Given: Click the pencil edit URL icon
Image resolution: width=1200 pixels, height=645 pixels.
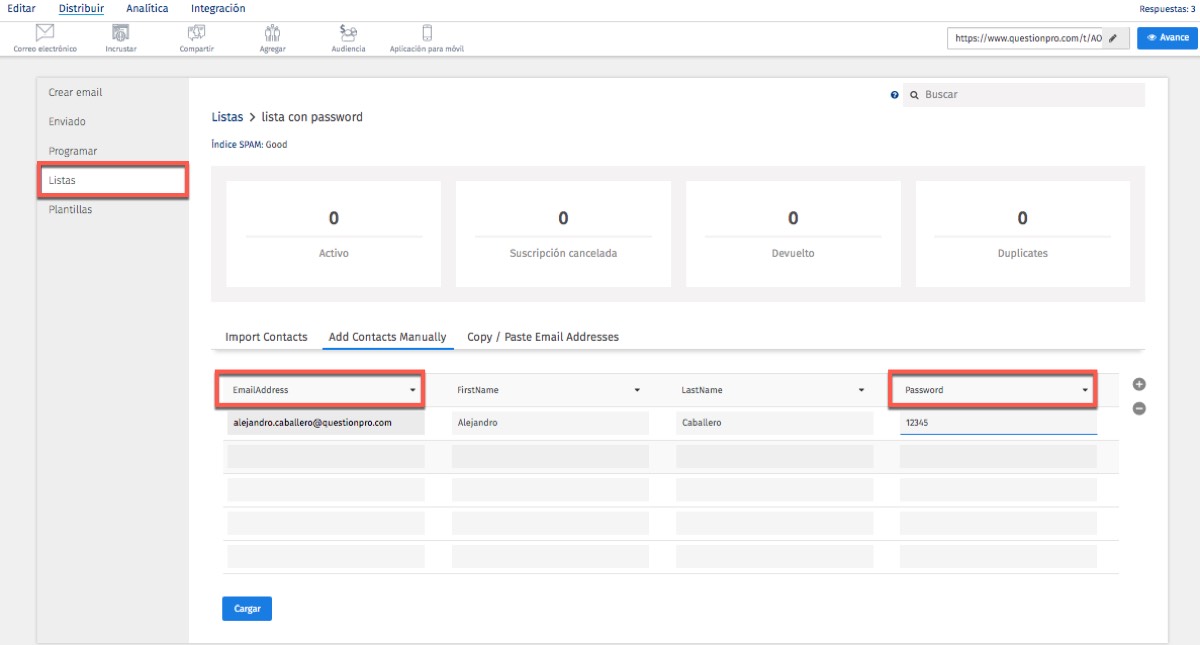Looking at the screenshot, I should [x=1113, y=38].
